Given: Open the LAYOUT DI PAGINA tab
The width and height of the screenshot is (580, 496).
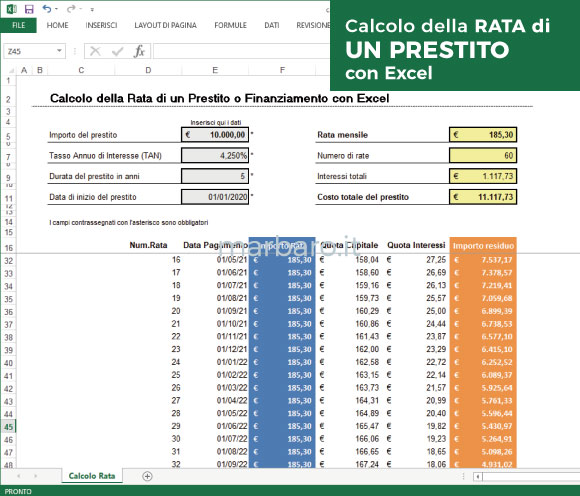Looking at the screenshot, I should (165, 25).
